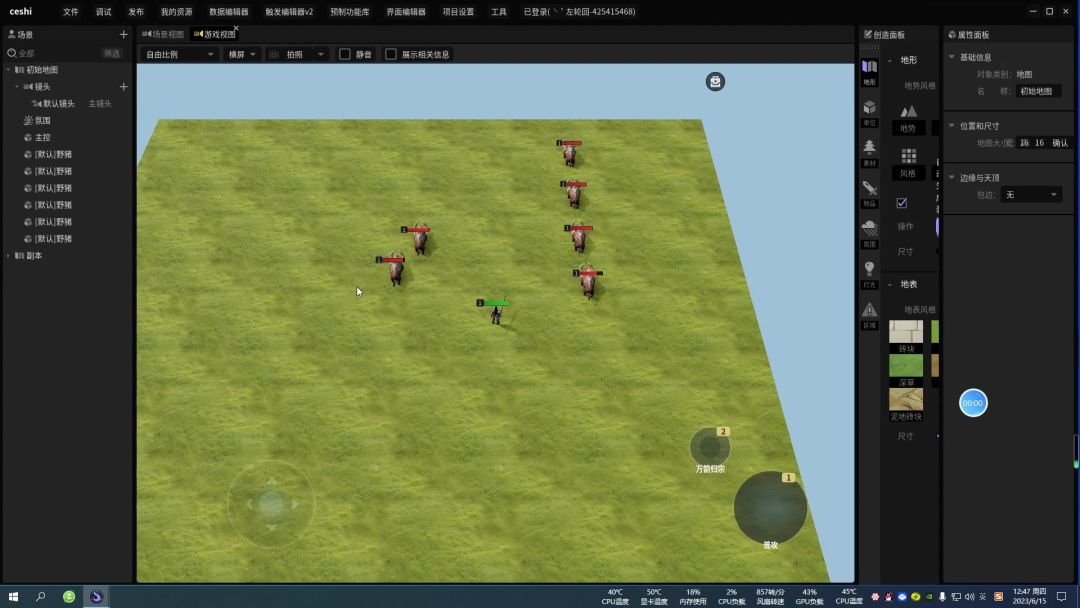Click the editor app icon on taskbar
1080x608 pixels.
click(x=96, y=596)
